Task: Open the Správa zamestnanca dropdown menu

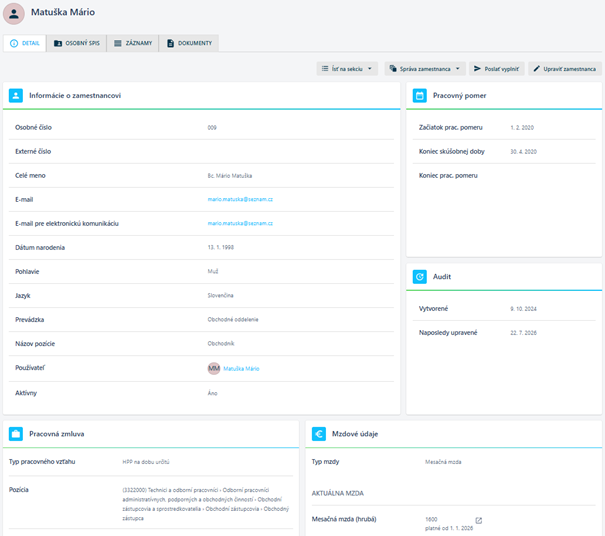Action: point(425,69)
